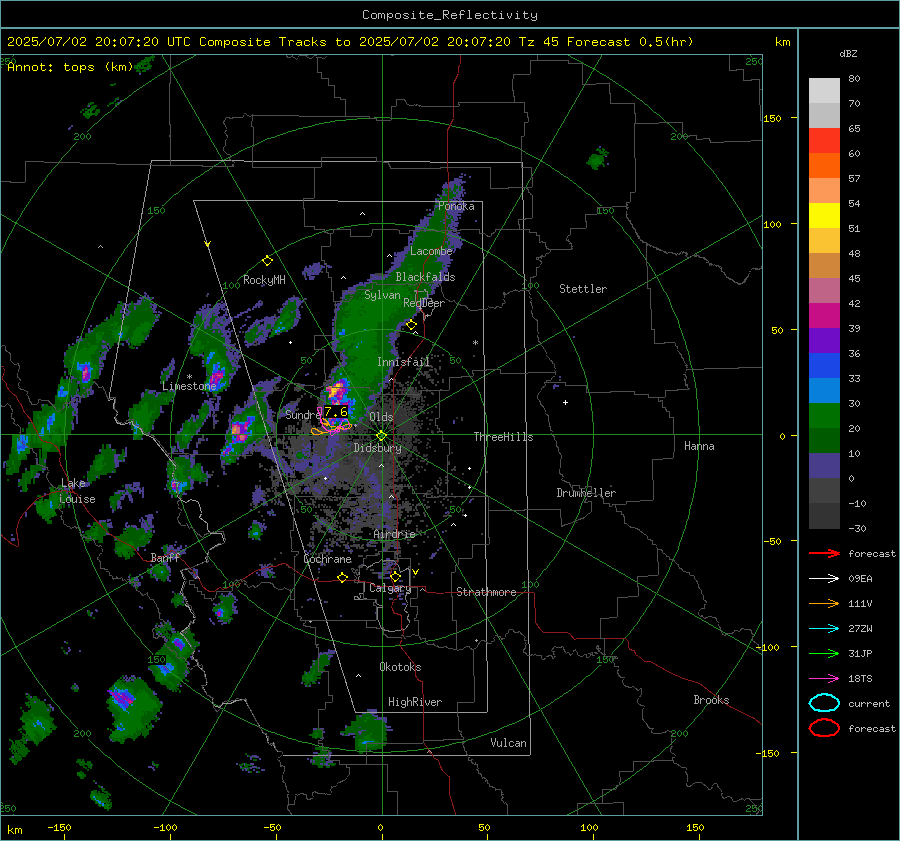Image resolution: width=900 pixels, height=841 pixels.
Task: Click the 50 tick on right axis
Action: (x=777, y=330)
